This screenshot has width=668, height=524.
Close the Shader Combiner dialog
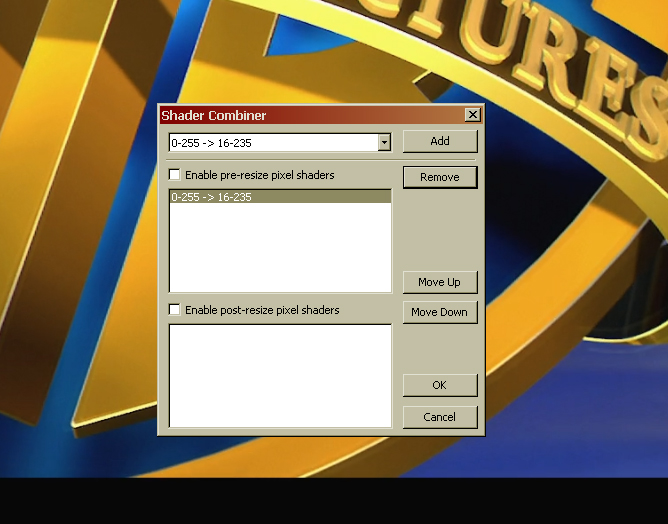(x=472, y=115)
